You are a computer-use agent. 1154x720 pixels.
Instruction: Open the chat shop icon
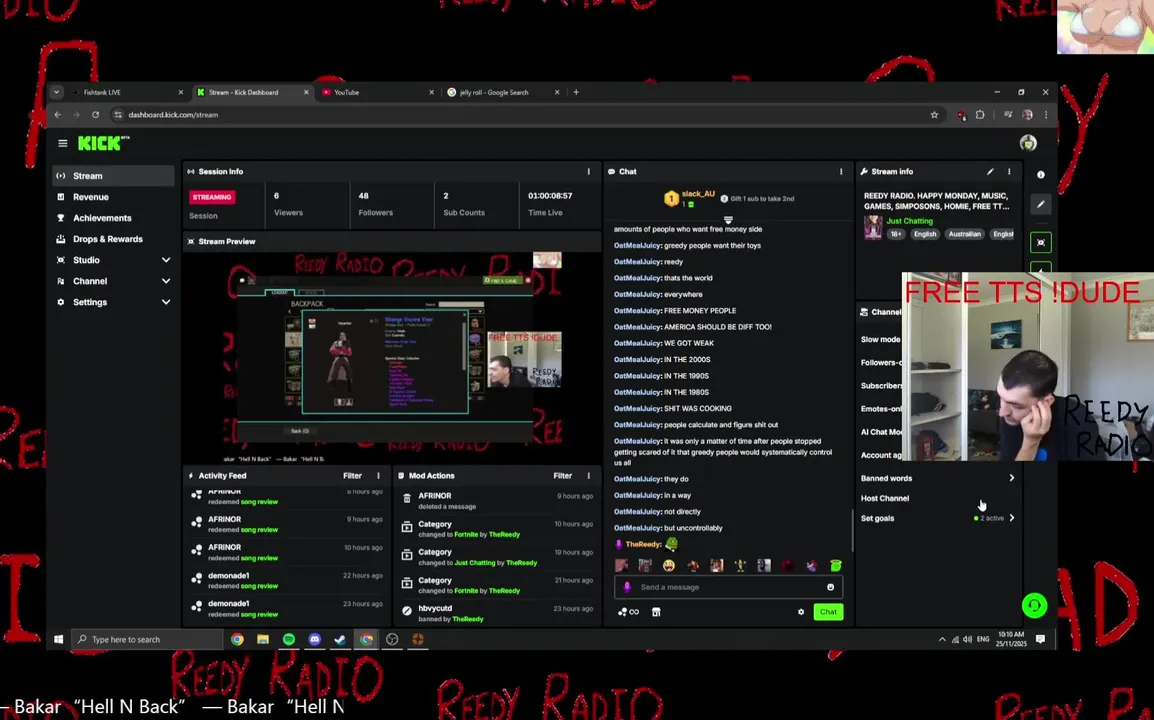[x=656, y=612]
